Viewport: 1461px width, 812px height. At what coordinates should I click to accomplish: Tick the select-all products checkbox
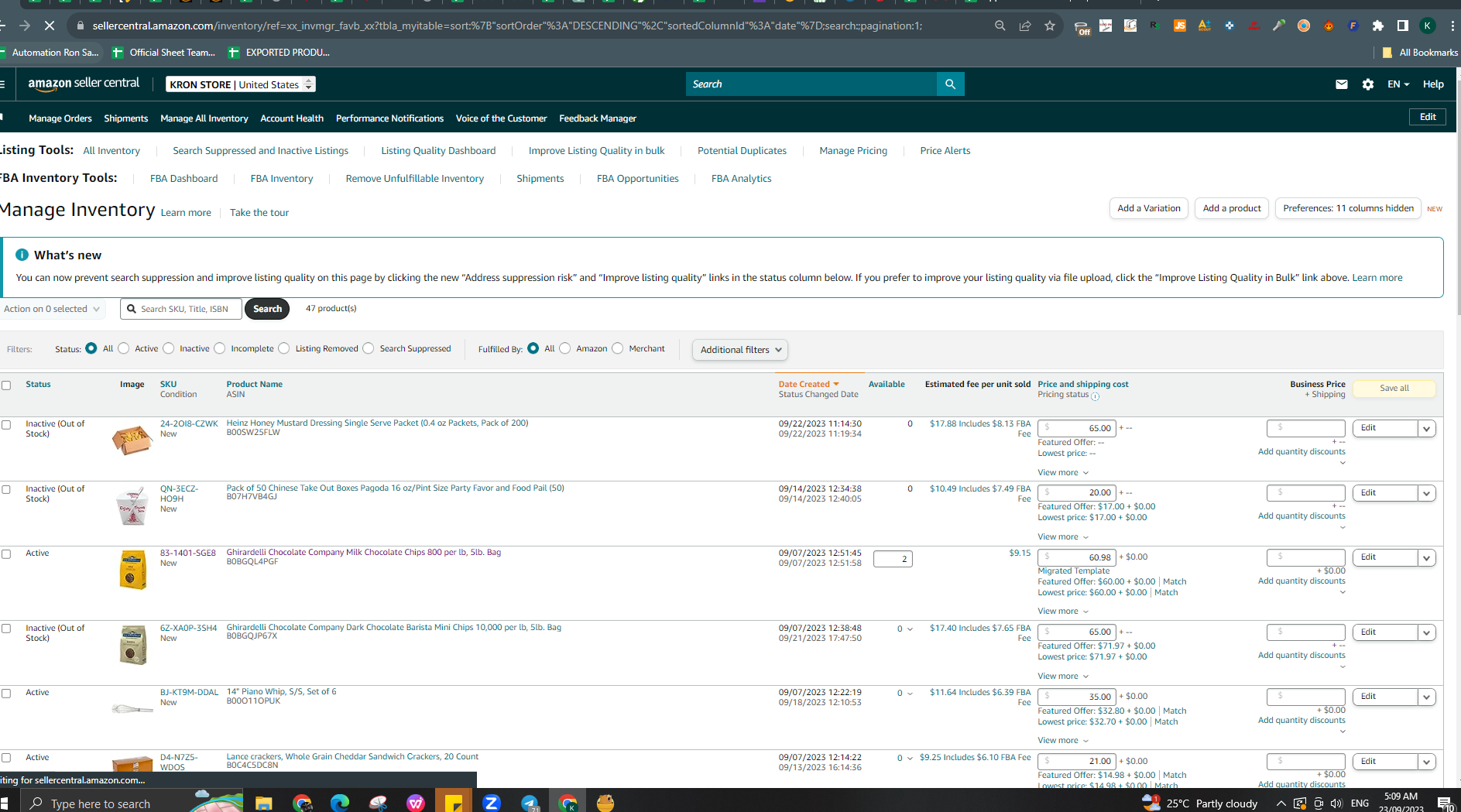[x=6, y=385]
